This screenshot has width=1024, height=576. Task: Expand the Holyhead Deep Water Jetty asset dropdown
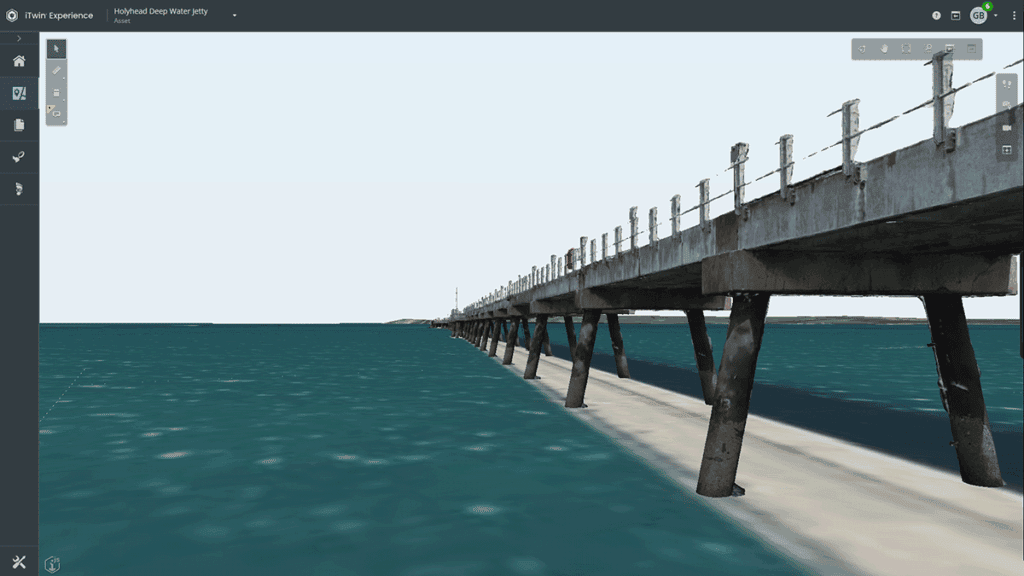click(234, 16)
